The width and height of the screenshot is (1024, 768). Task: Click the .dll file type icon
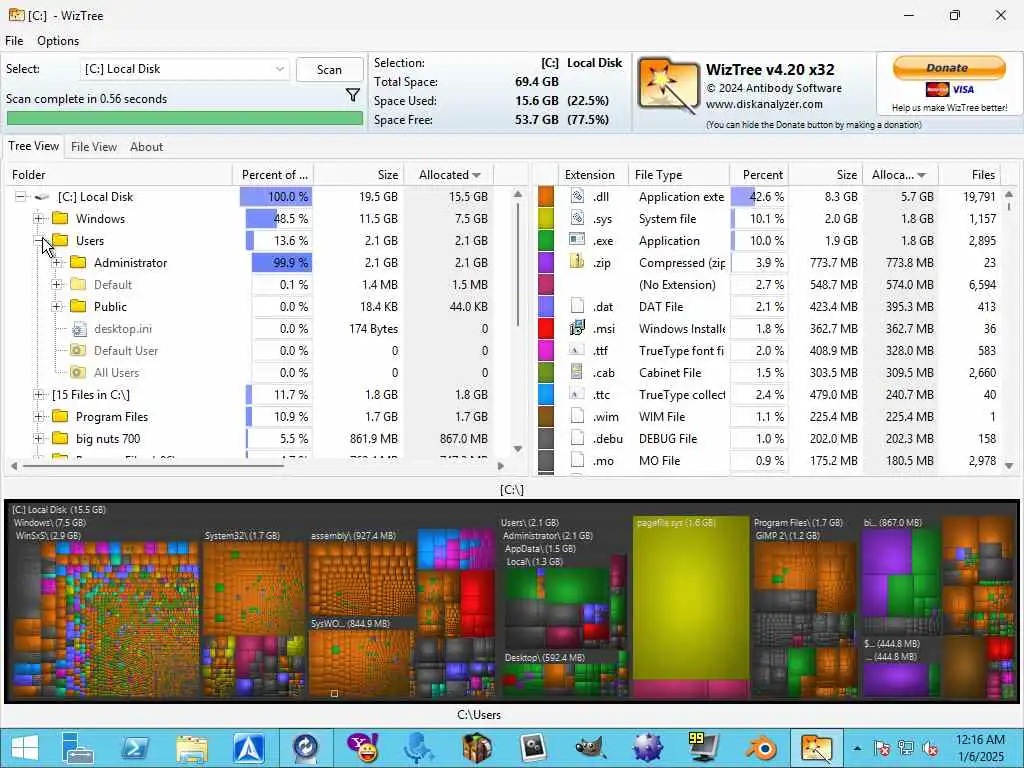point(577,196)
